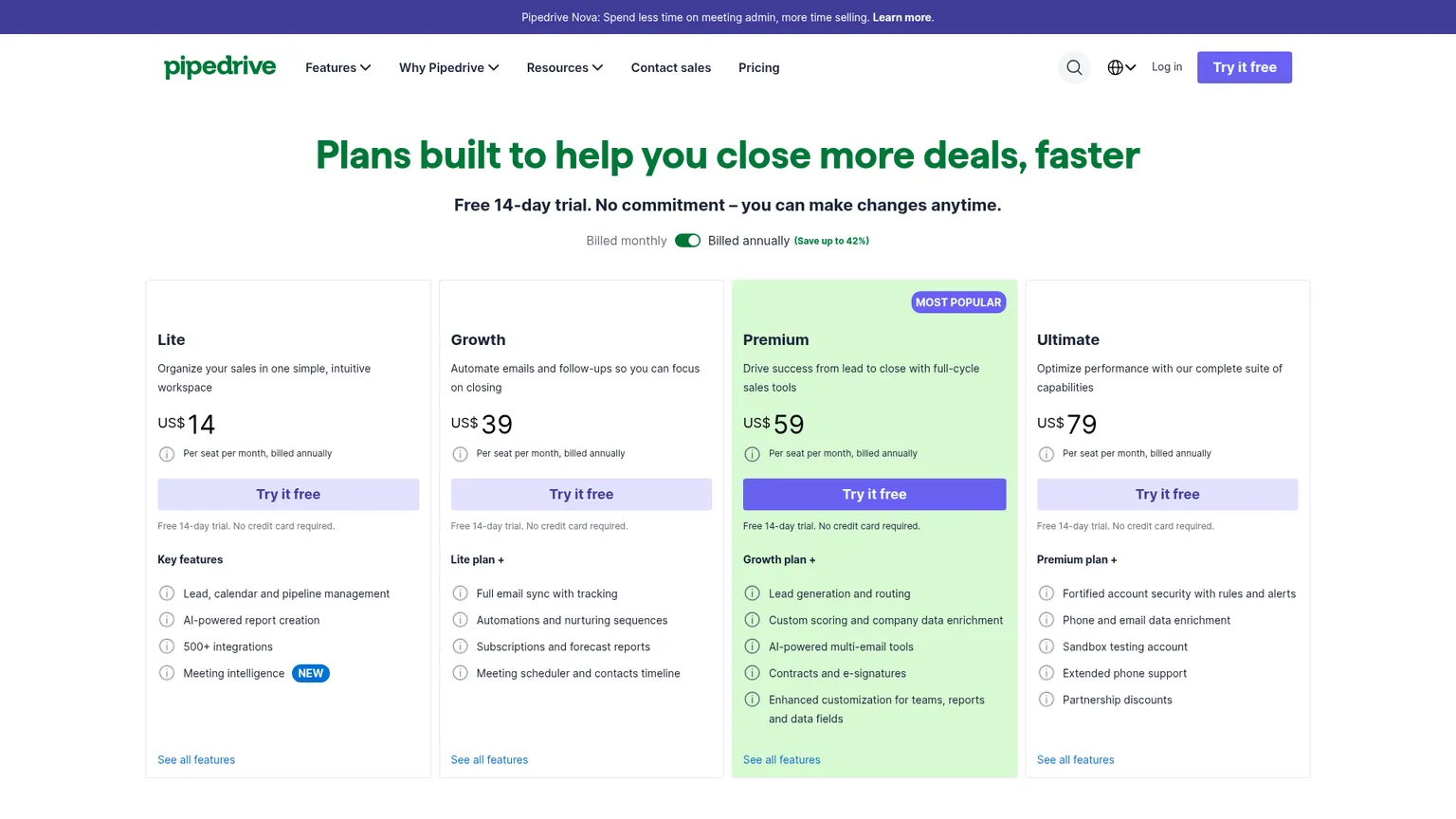Image resolution: width=1456 pixels, height=819 pixels.
Task: Info icon for Full email sync with tracking
Action: [460, 593]
